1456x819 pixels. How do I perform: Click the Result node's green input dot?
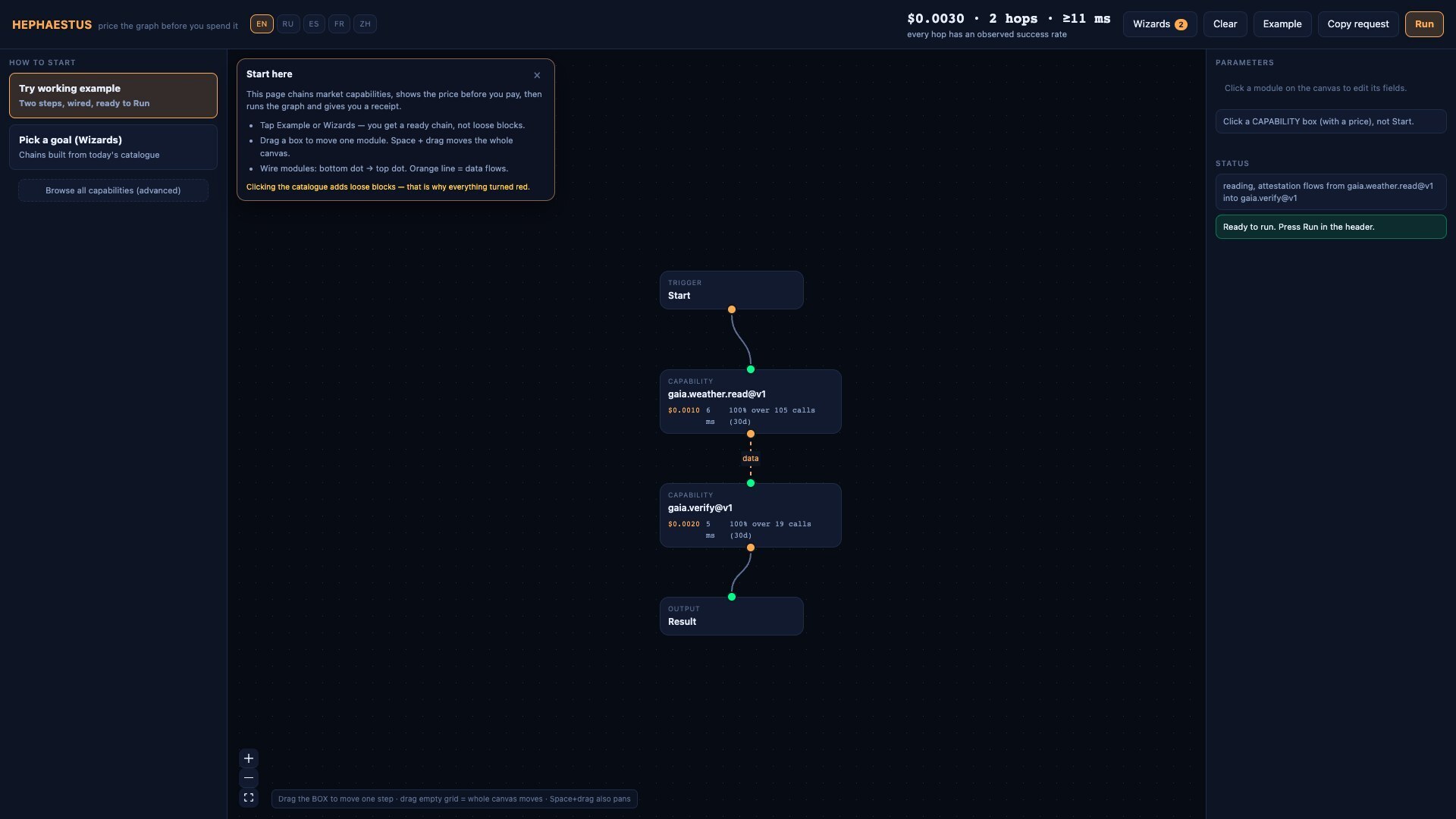click(732, 597)
